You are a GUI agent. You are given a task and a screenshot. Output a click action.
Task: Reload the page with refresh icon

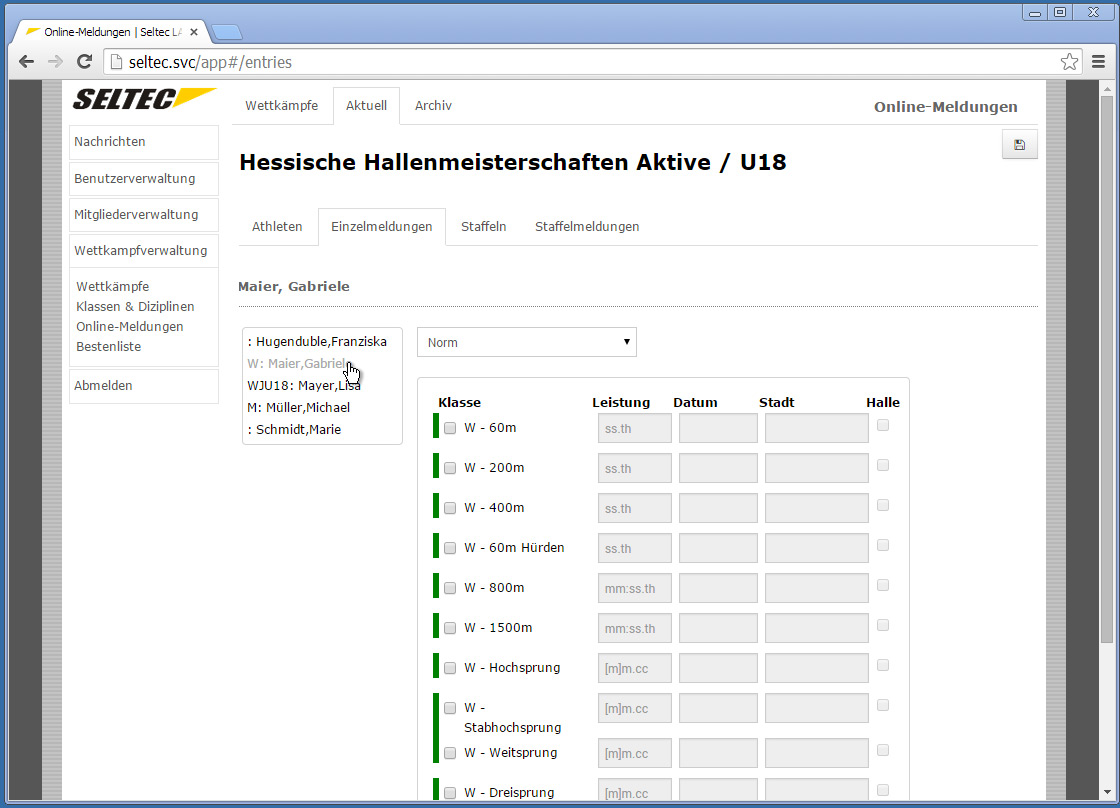(85, 62)
